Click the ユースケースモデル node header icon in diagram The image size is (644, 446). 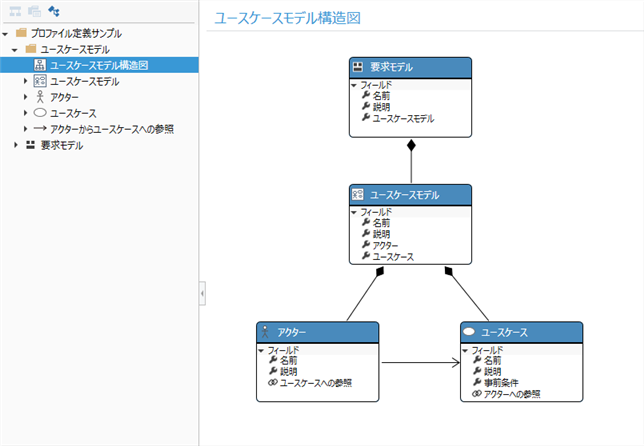click(357, 194)
